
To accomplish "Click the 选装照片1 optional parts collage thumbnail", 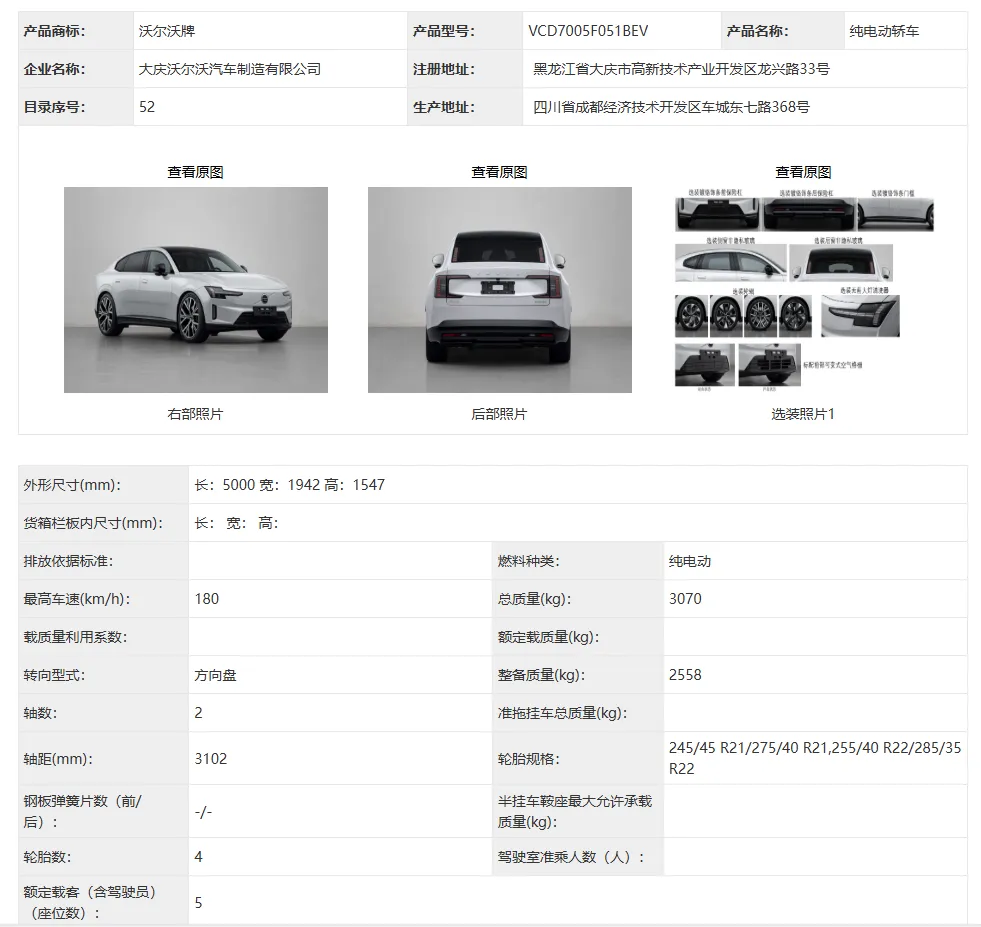I will tap(804, 290).
